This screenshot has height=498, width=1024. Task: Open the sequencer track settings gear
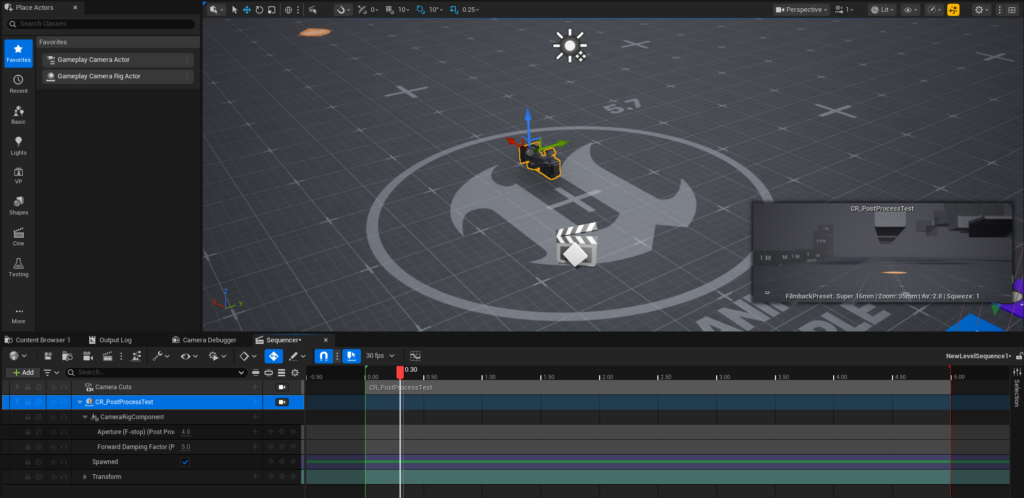[x=295, y=372]
